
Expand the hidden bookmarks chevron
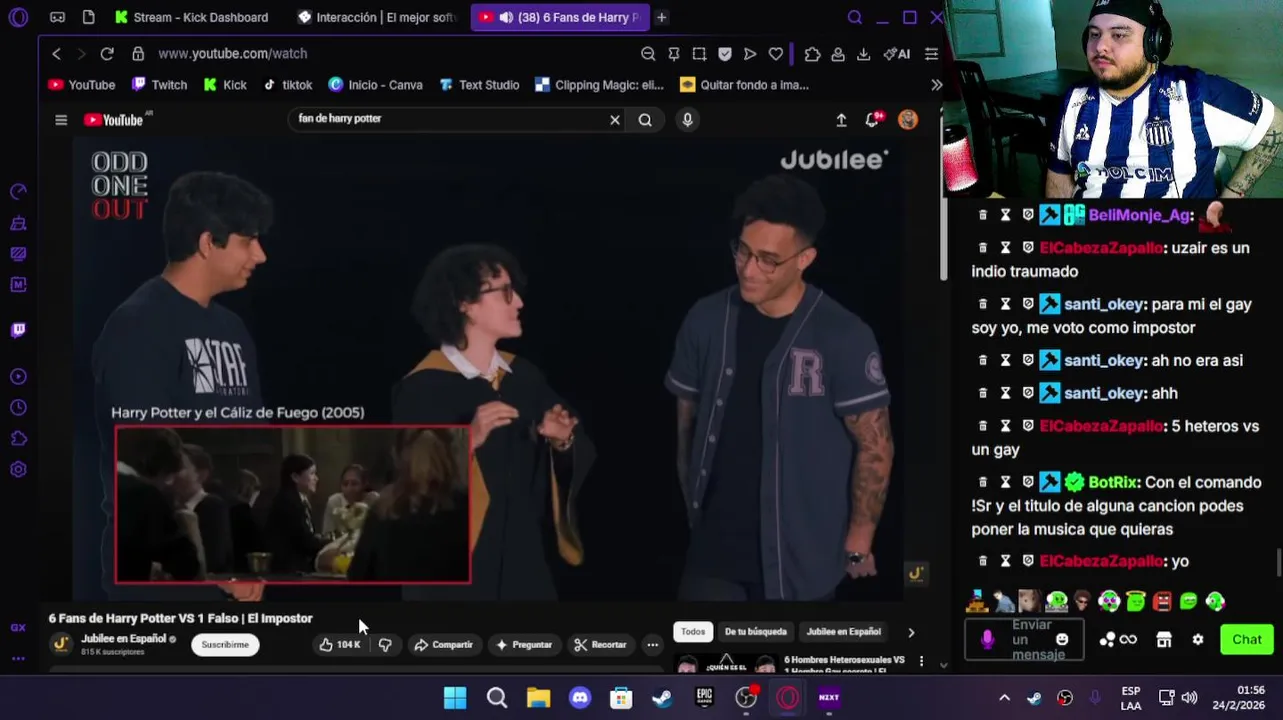[x=936, y=85]
